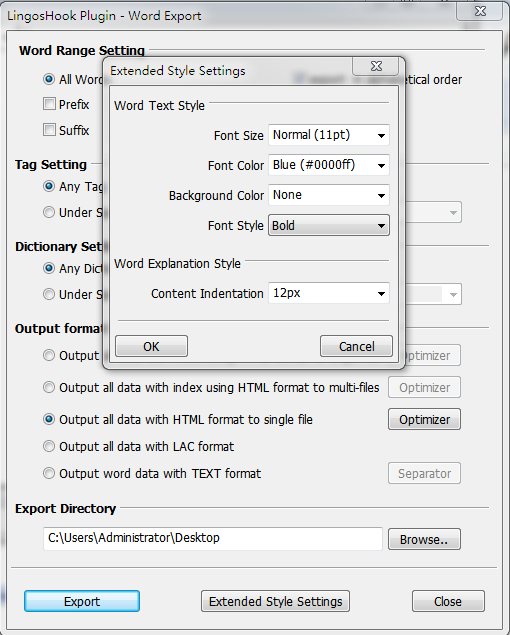Enable the Suffix checkbox

click(x=49, y=130)
